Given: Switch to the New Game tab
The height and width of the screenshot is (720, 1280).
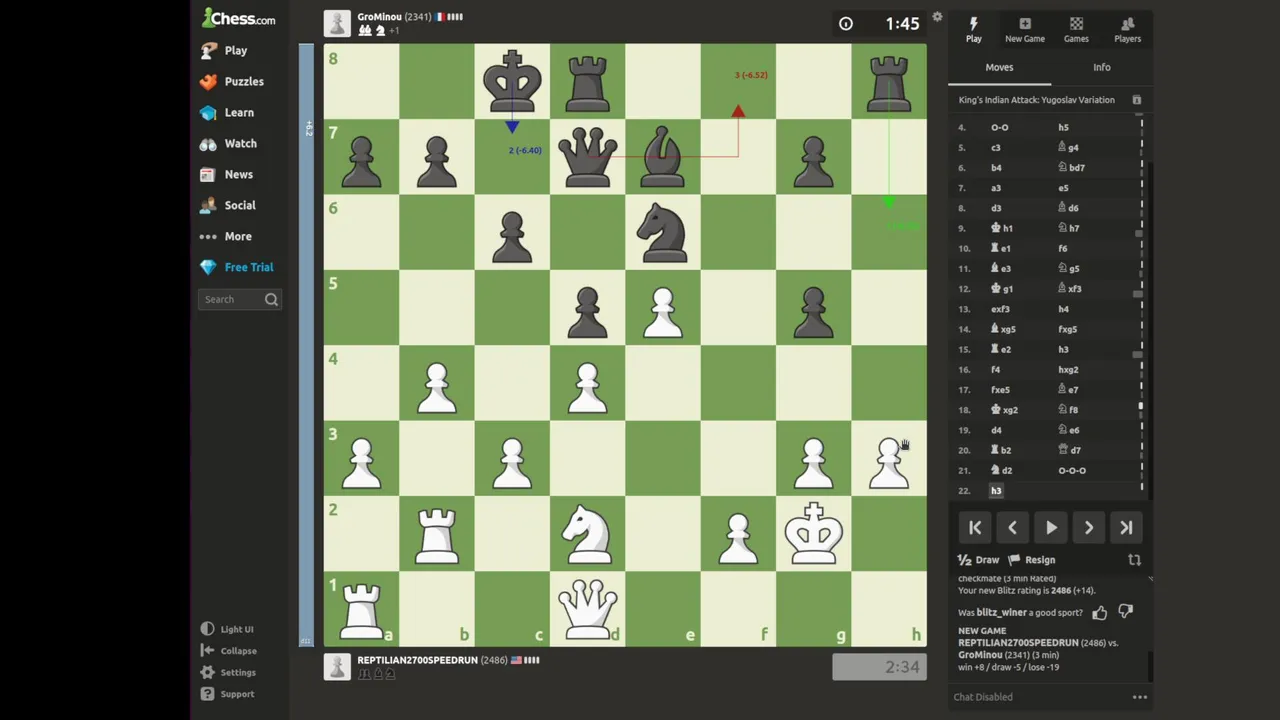Looking at the screenshot, I should click(1025, 30).
